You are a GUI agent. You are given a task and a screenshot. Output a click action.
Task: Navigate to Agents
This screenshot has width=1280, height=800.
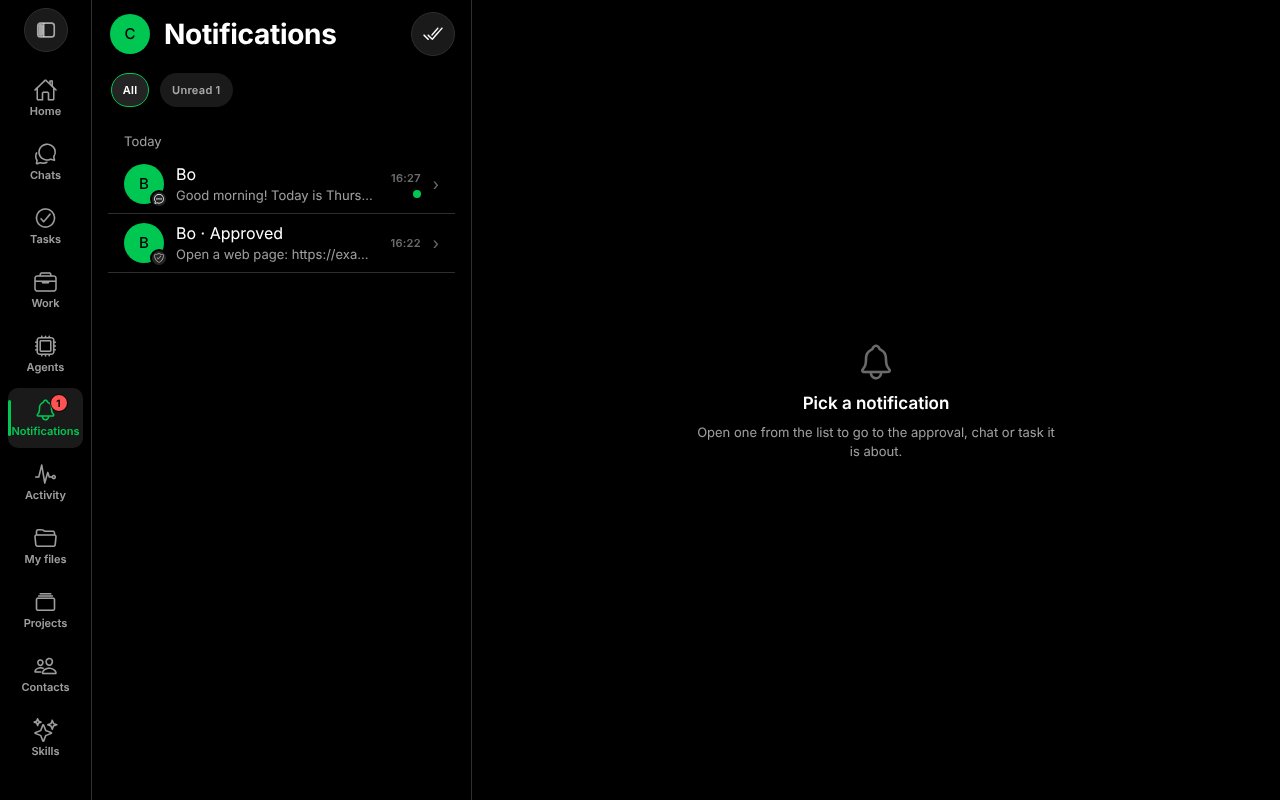point(45,354)
